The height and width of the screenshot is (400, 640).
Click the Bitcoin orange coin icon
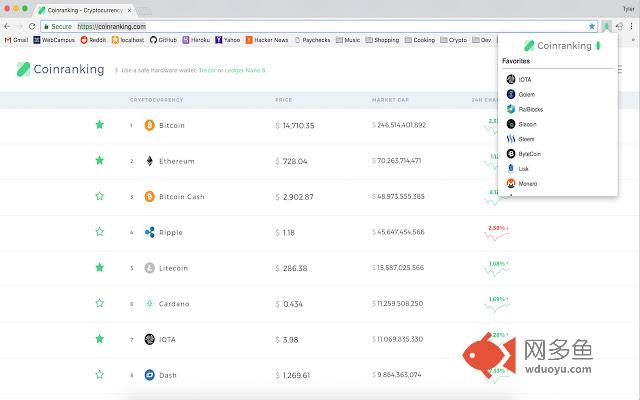pos(150,125)
